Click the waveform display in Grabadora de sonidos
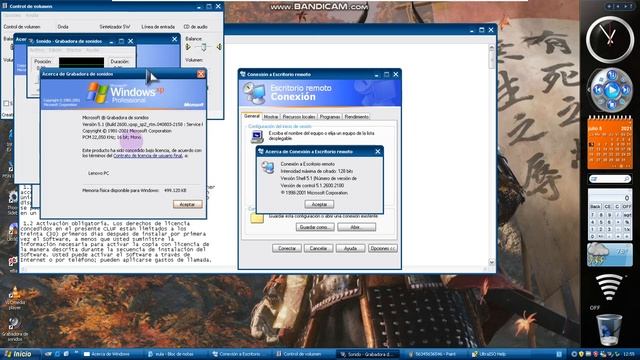Viewport: 640px width, 360px height. (81, 62)
